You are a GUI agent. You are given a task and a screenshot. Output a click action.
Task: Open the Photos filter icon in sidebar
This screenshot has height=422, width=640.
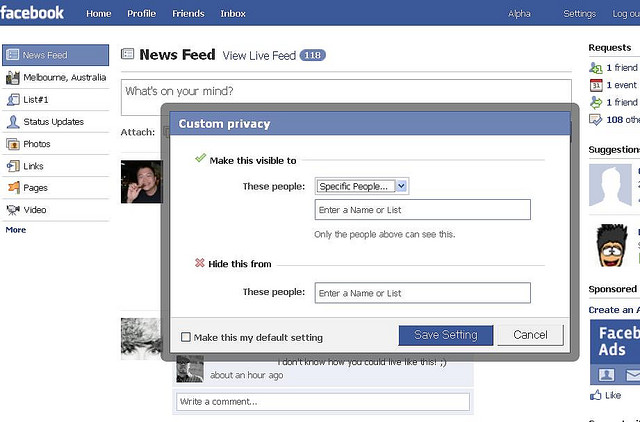(13, 144)
